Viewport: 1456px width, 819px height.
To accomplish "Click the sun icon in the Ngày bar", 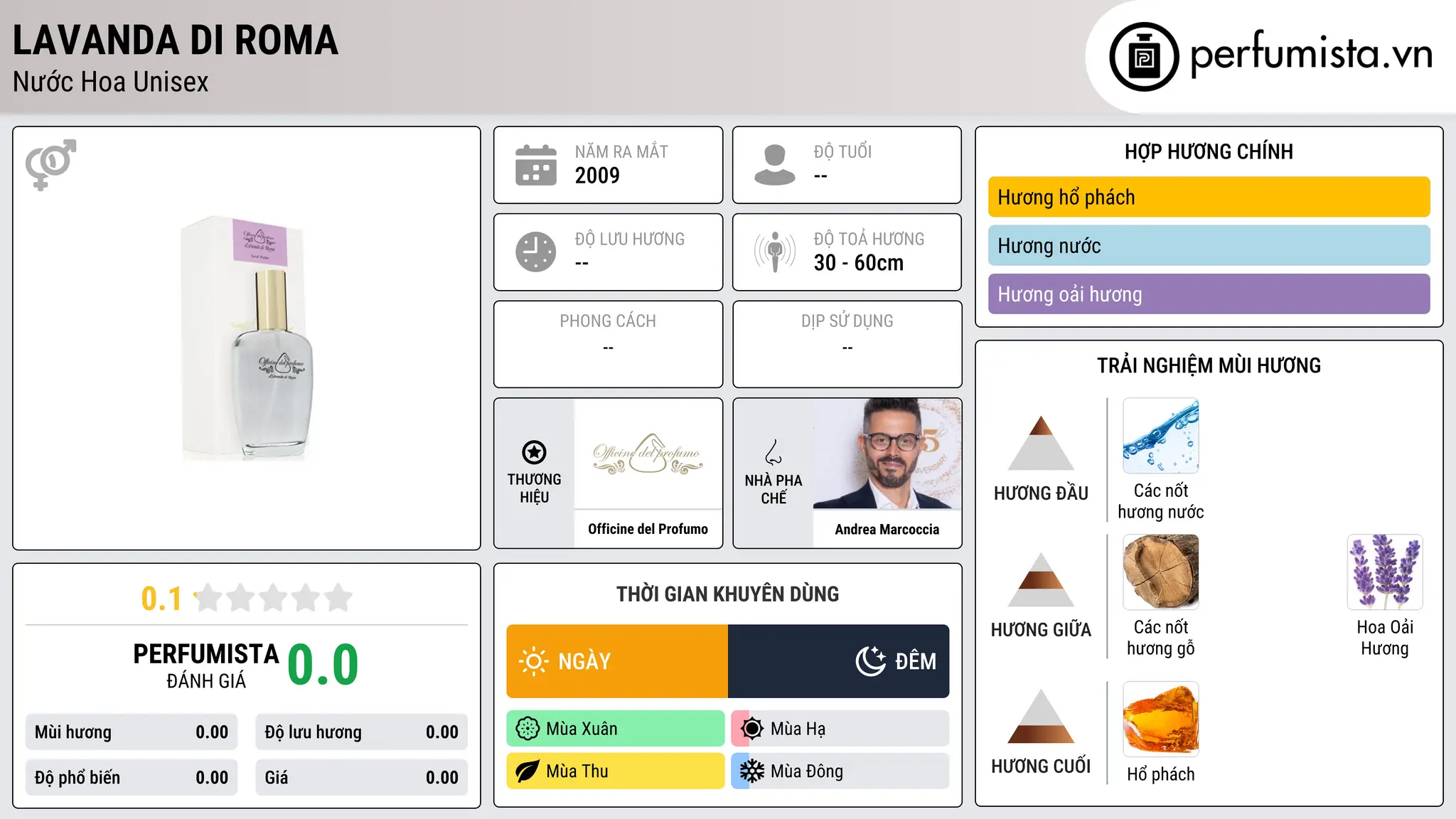I will (533, 661).
